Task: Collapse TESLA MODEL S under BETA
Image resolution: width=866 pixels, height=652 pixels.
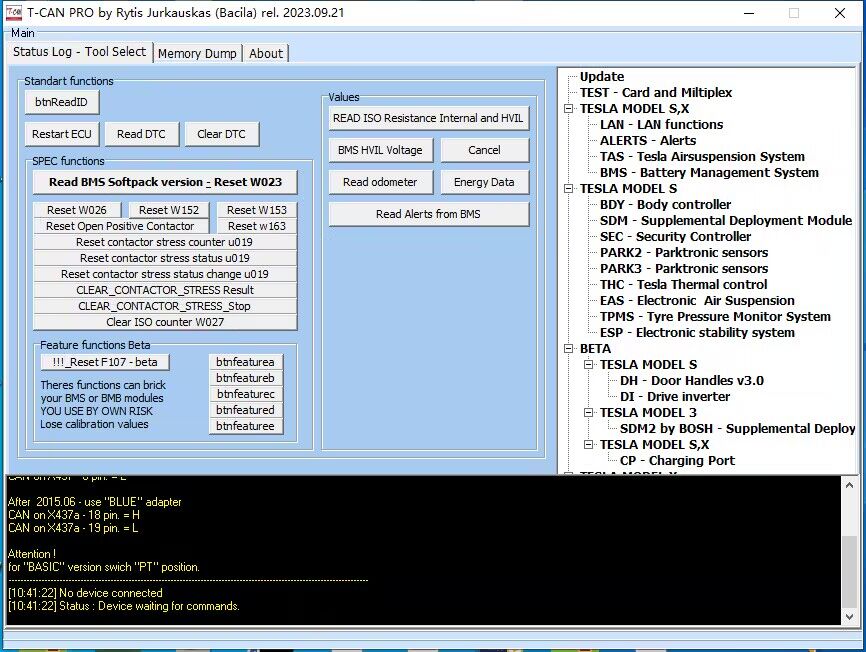Action: pyautogui.click(x=589, y=365)
